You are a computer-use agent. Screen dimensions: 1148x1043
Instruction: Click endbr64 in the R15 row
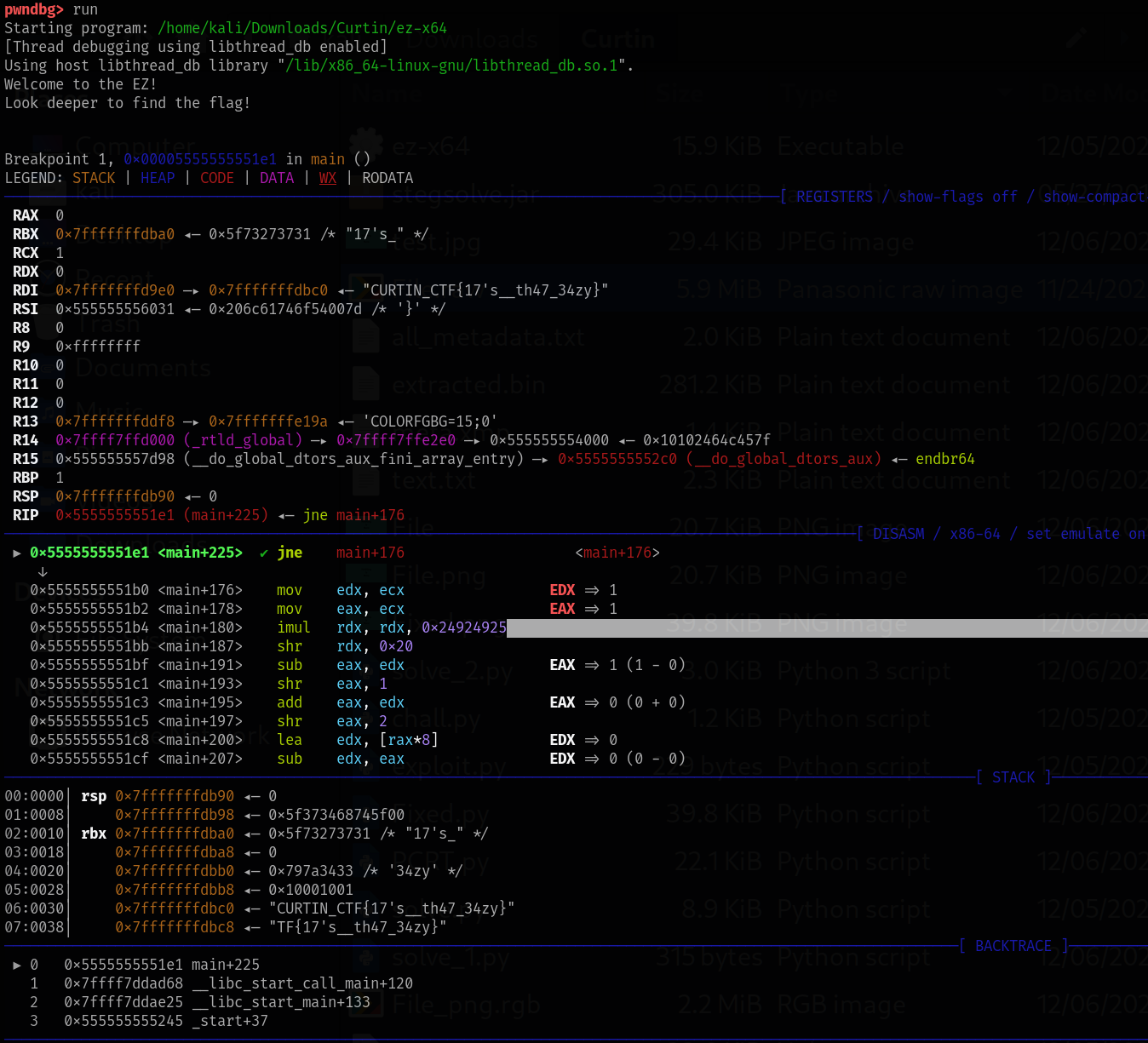click(x=945, y=459)
